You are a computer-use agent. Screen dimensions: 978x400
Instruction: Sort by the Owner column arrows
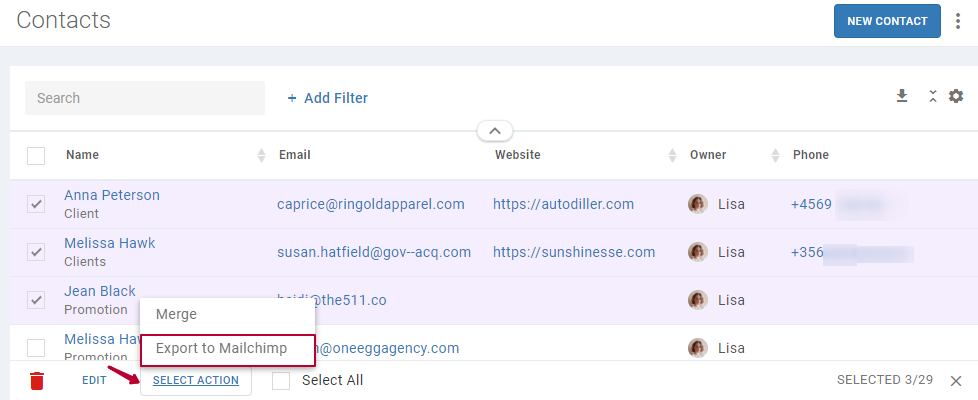pos(775,155)
